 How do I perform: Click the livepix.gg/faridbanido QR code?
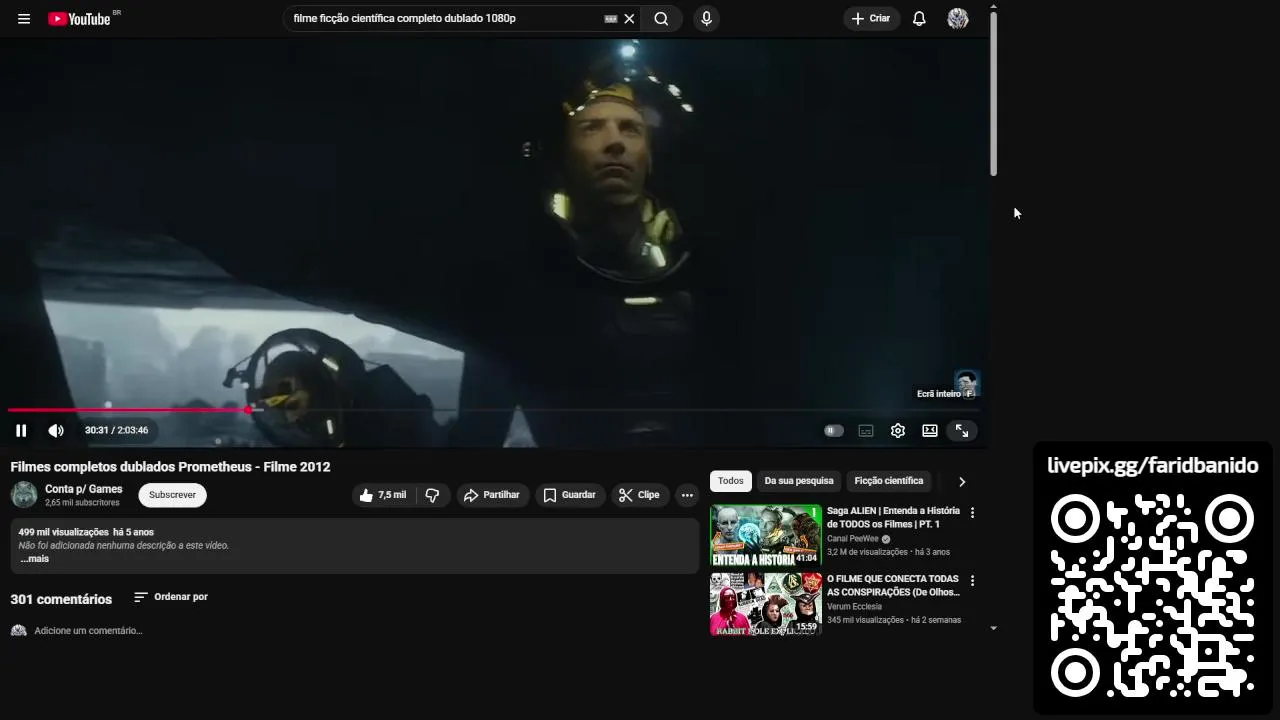point(1152,597)
